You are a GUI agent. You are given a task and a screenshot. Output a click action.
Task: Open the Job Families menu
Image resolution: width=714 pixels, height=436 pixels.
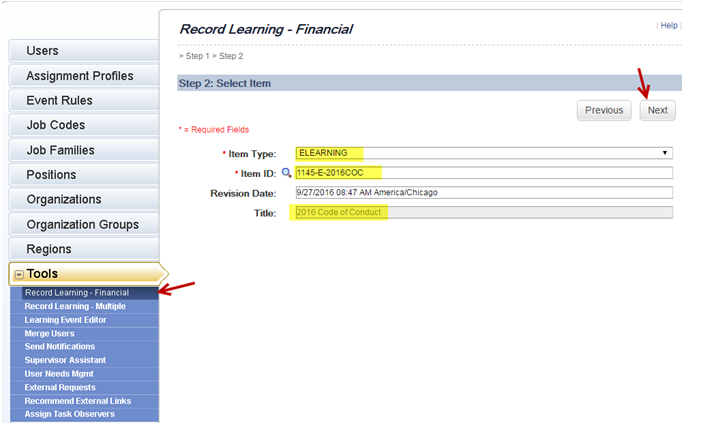(84, 150)
